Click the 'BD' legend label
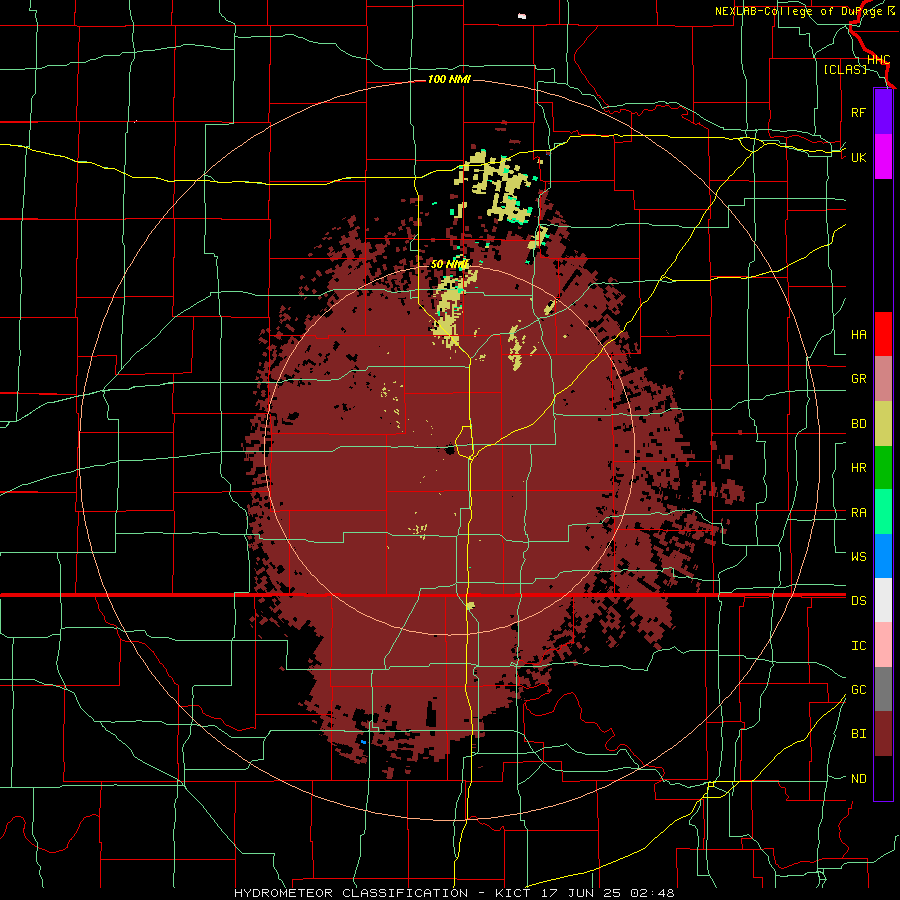Viewport: 900px width, 900px height. (x=859, y=424)
